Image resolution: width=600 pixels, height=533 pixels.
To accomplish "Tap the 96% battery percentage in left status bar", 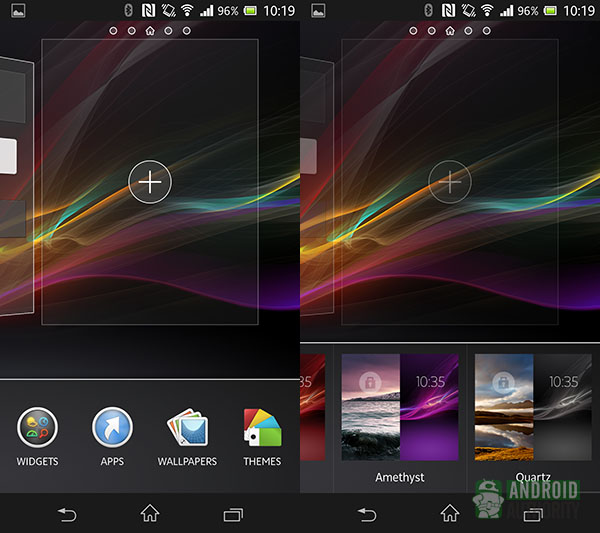I will point(228,10).
